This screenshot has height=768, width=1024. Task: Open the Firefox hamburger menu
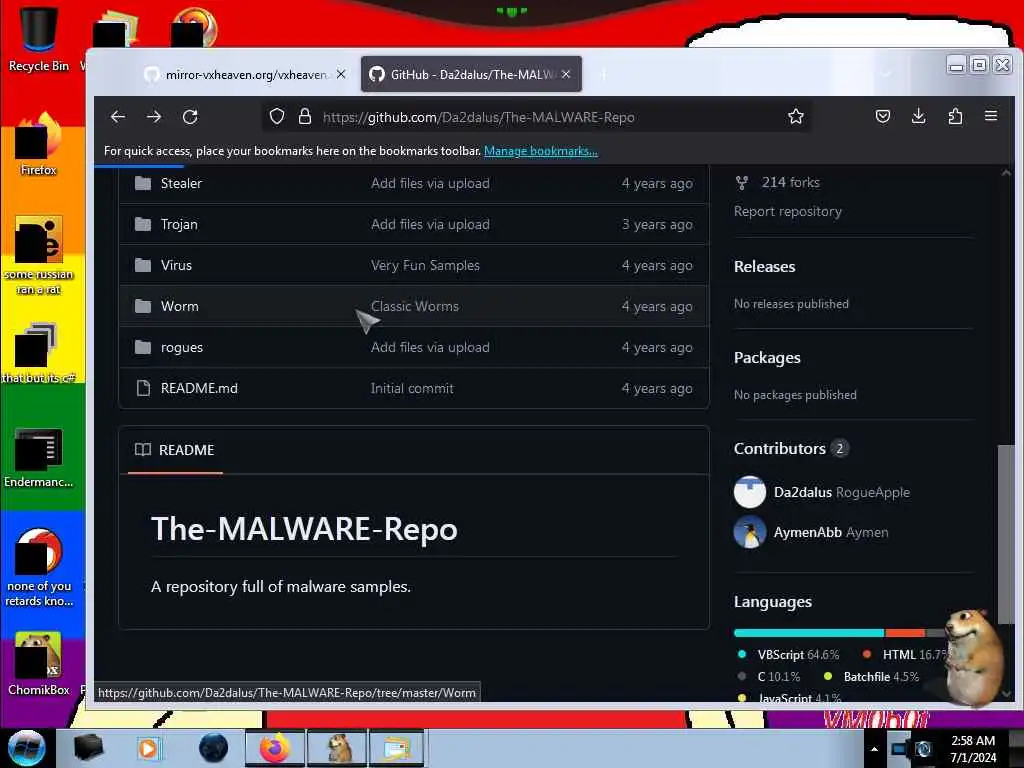pyautogui.click(x=991, y=116)
